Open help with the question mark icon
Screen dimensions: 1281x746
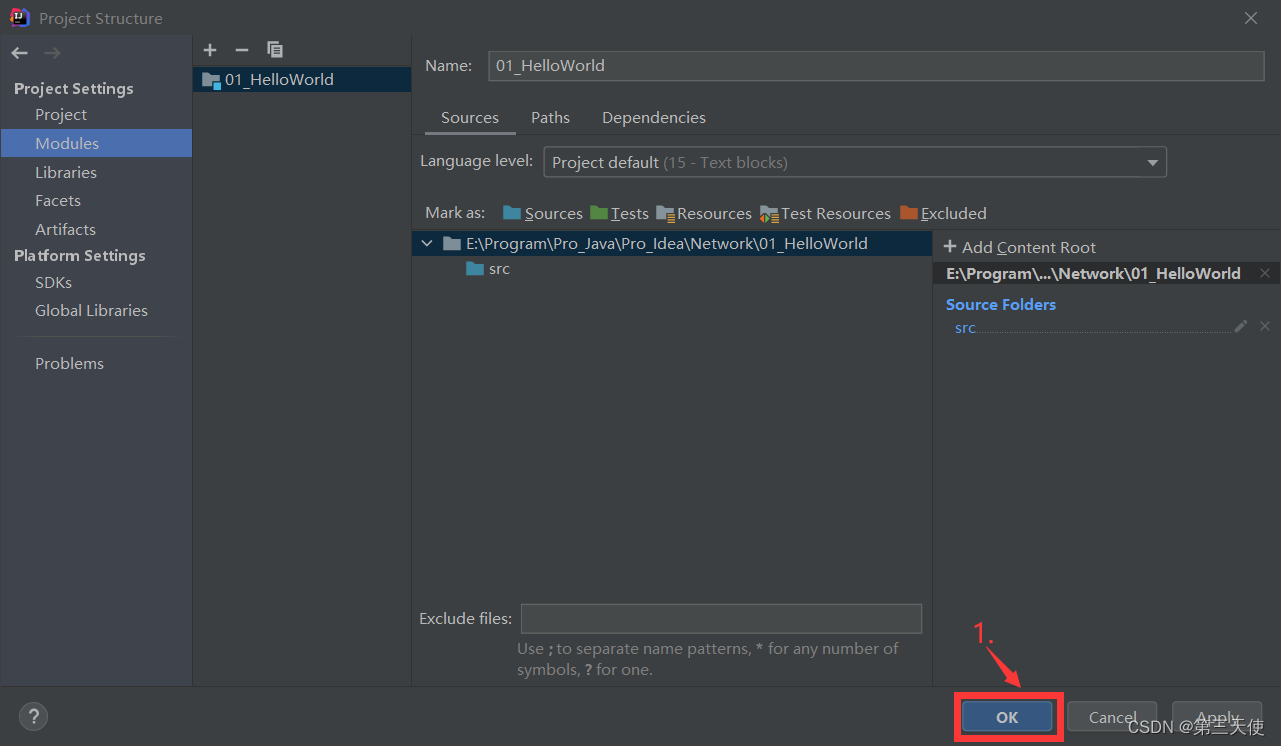(x=33, y=716)
